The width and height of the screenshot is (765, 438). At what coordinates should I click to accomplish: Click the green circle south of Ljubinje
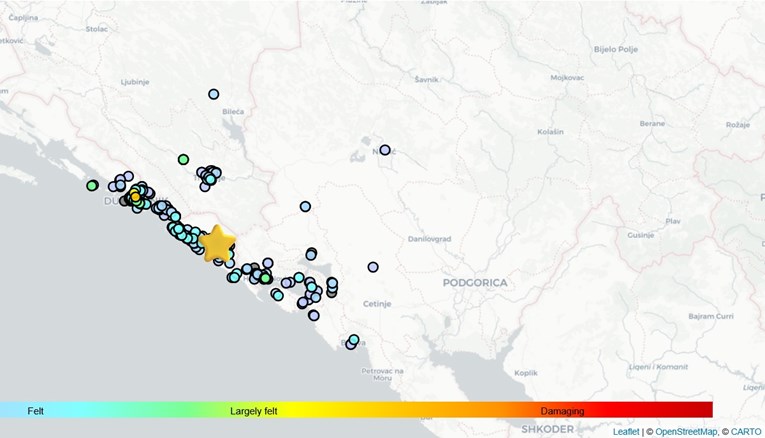click(183, 159)
